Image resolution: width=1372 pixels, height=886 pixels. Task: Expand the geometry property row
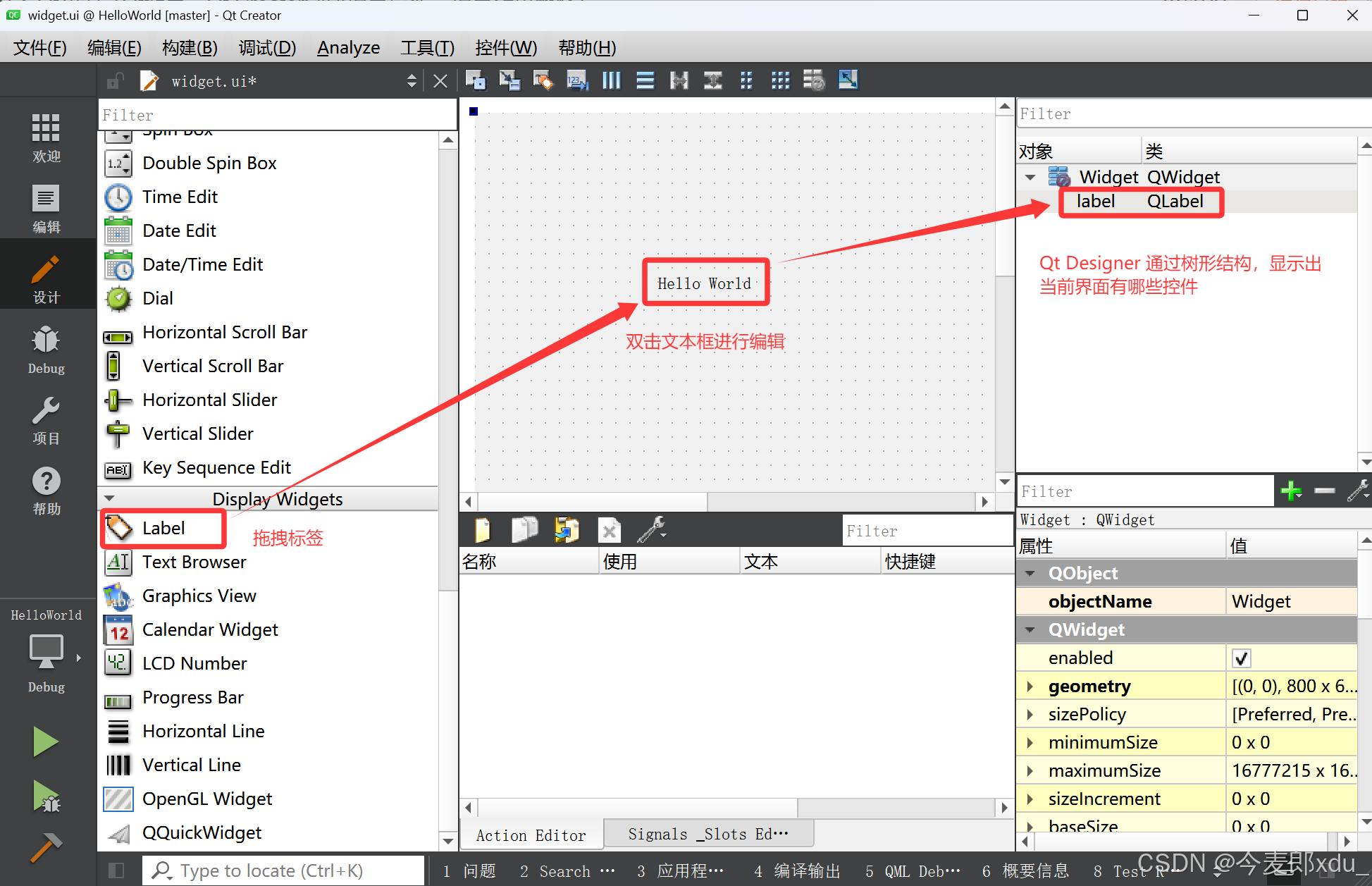tap(1030, 687)
